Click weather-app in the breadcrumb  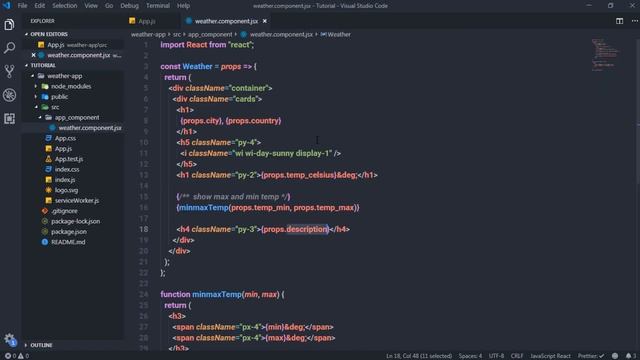(x=148, y=34)
